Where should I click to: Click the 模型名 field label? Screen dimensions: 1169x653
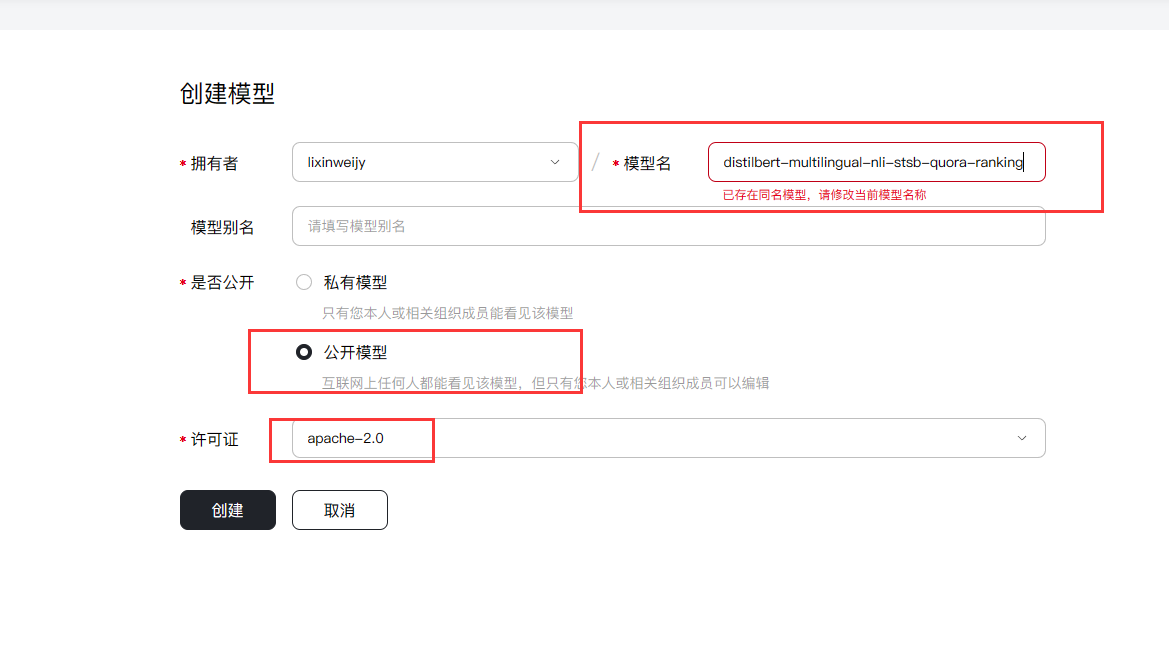click(x=647, y=163)
